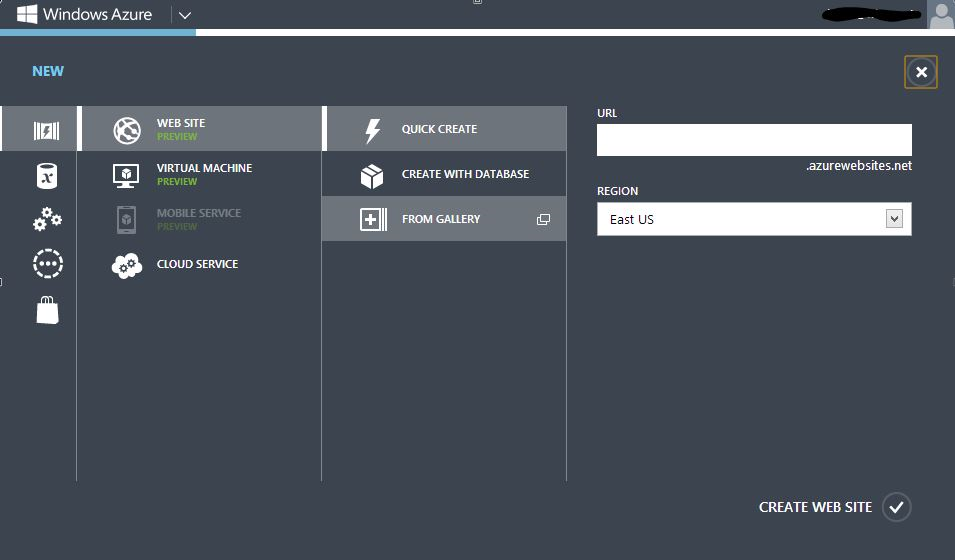955x560 pixels.
Task: Choose MOBILE SERVICE menu entry
Action: [x=200, y=219]
